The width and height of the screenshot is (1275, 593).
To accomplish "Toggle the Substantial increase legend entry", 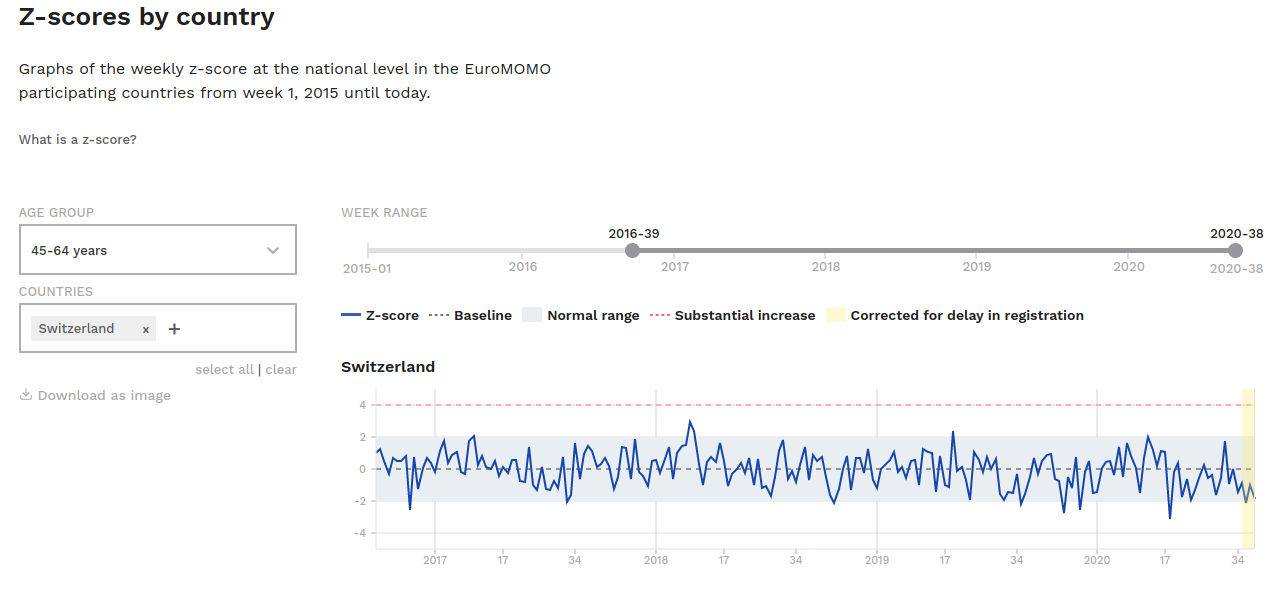I will point(733,315).
